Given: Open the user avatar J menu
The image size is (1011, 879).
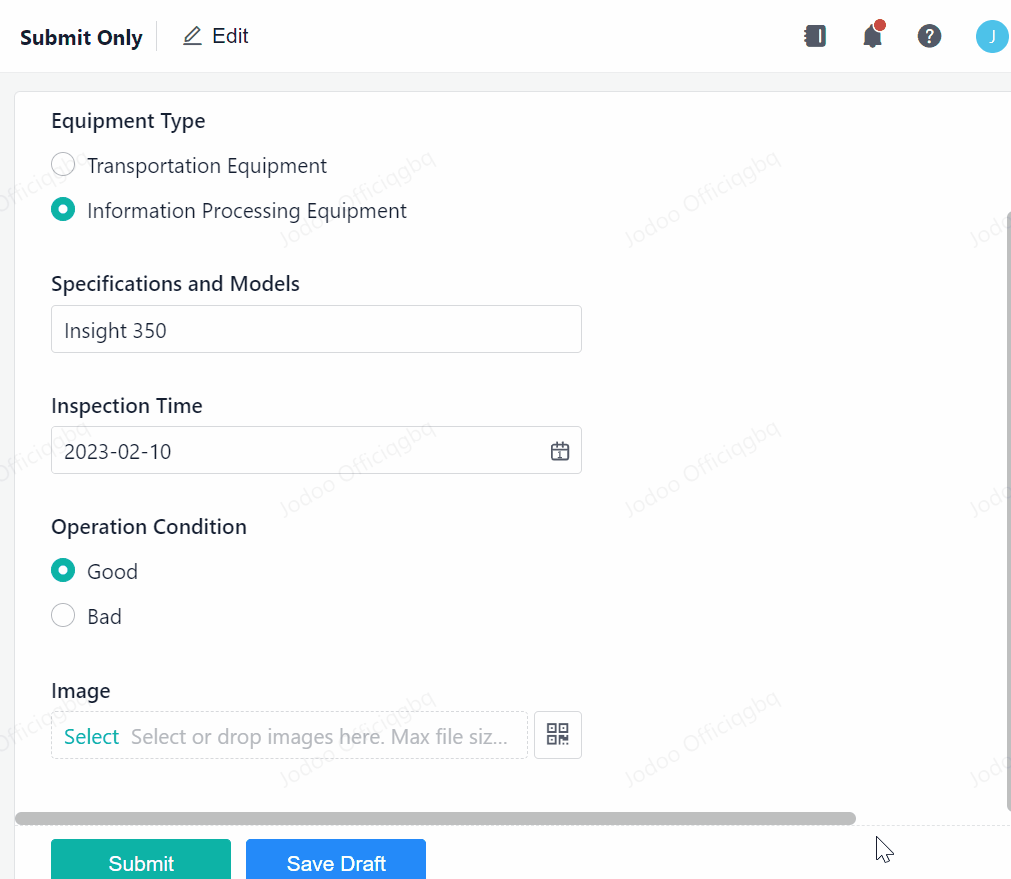Looking at the screenshot, I should 991,37.
